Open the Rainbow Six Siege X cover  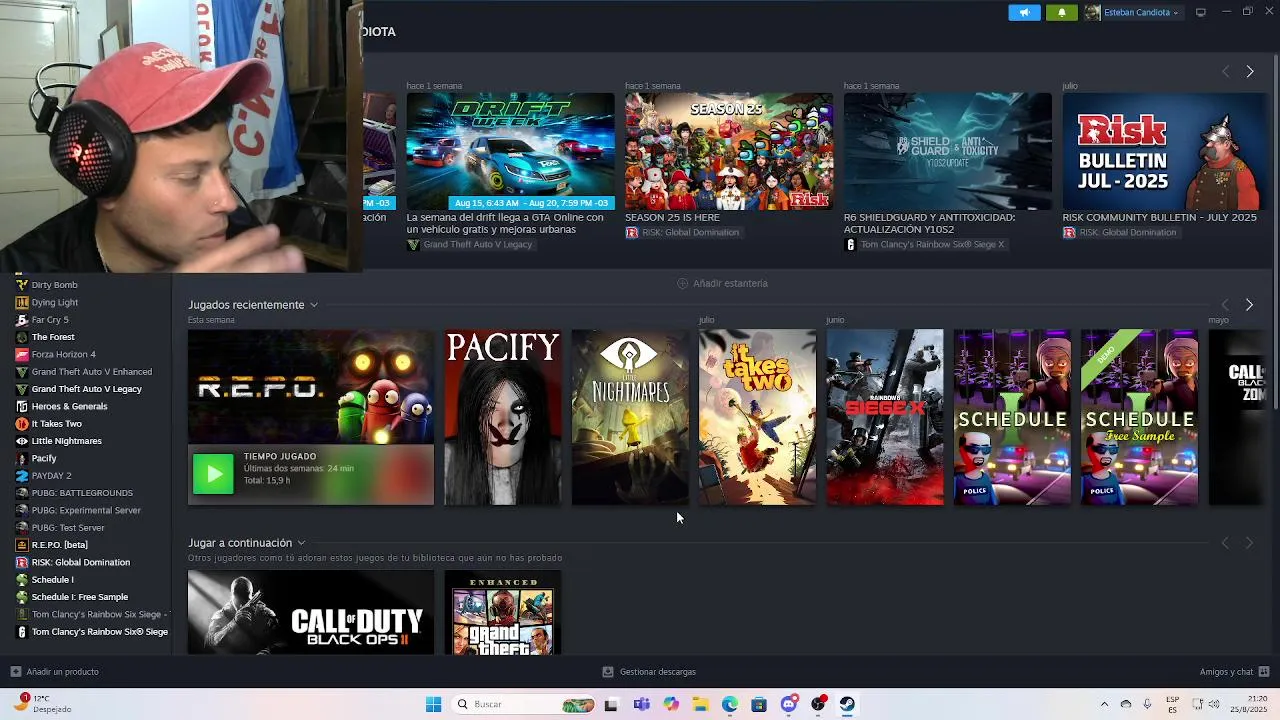point(885,417)
